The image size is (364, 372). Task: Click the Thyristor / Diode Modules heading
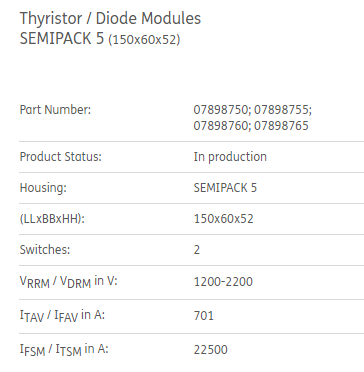coord(110,19)
